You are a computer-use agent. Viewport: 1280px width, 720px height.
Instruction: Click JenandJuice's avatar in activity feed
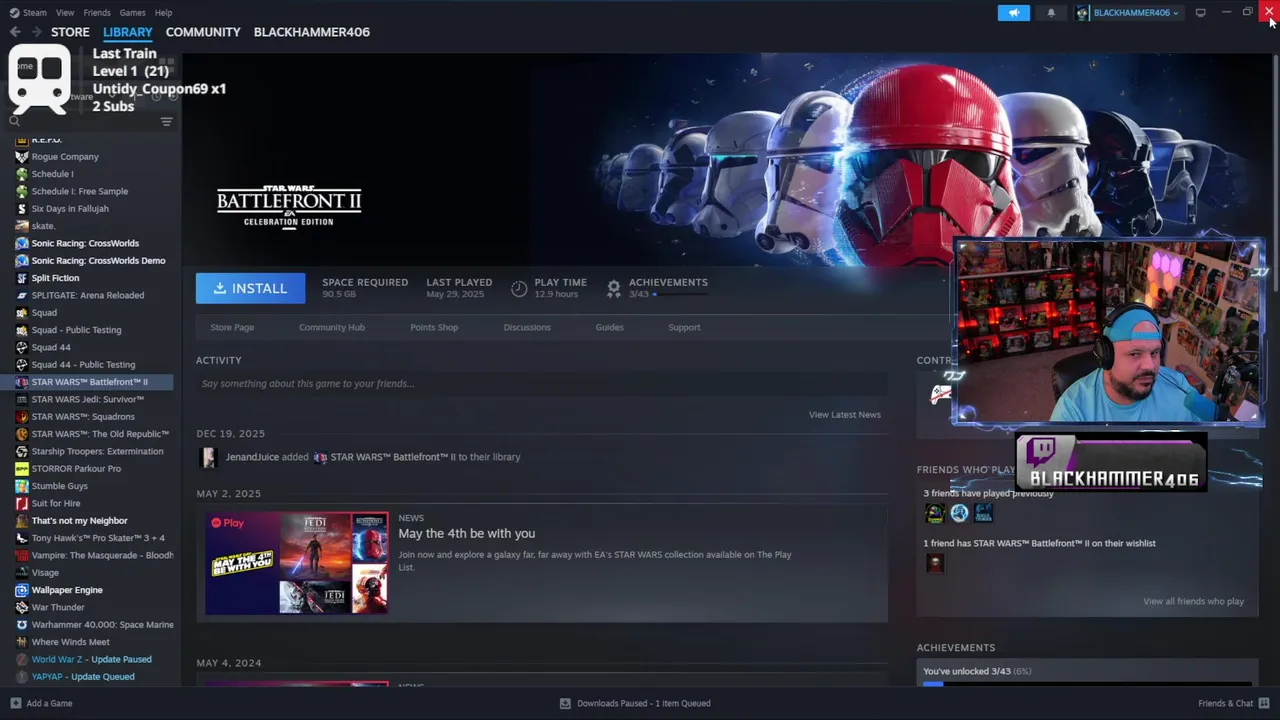[x=209, y=457]
